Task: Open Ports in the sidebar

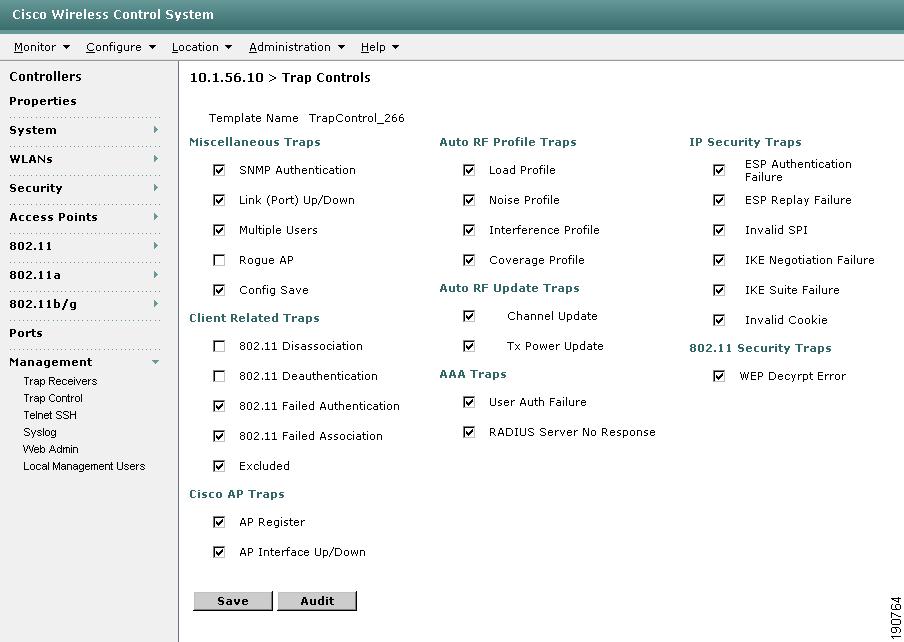Action: click(26, 333)
